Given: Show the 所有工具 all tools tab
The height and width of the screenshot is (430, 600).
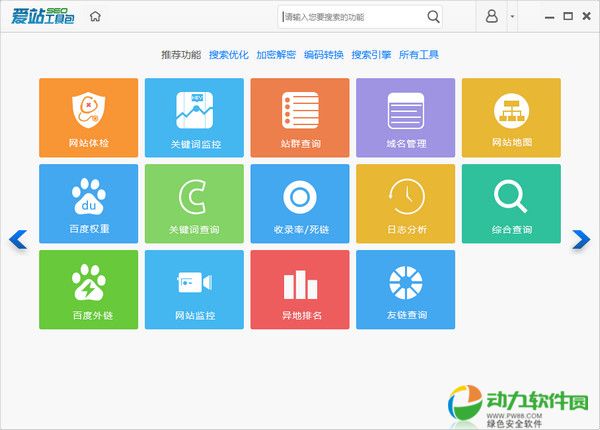Looking at the screenshot, I should tap(419, 55).
